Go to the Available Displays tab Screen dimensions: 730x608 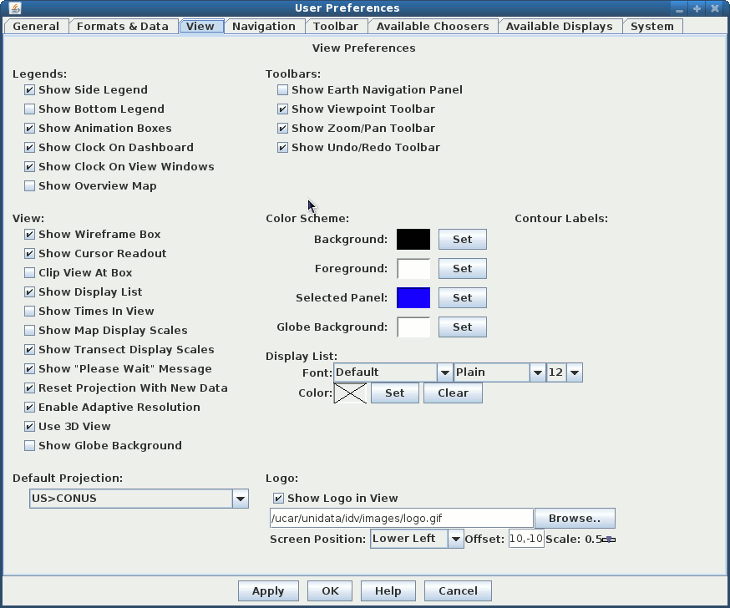coord(559,26)
